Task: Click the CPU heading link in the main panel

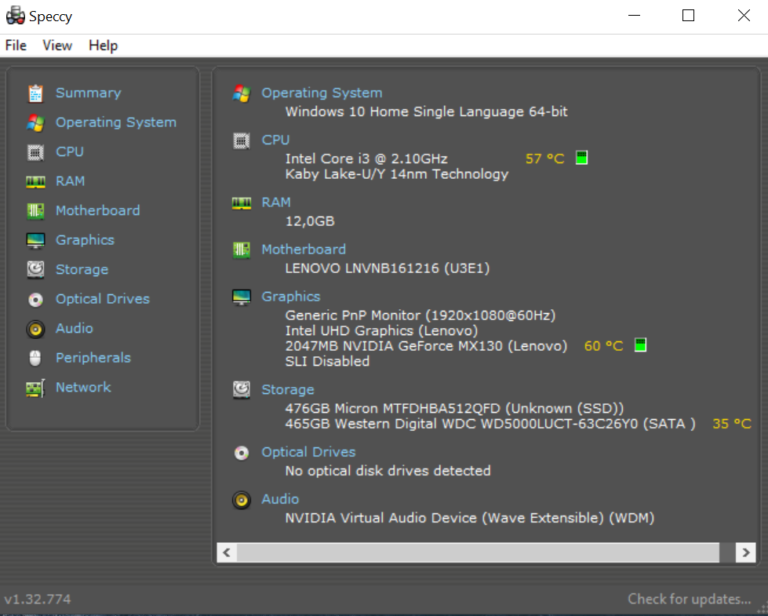Action: (x=275, y=140)
